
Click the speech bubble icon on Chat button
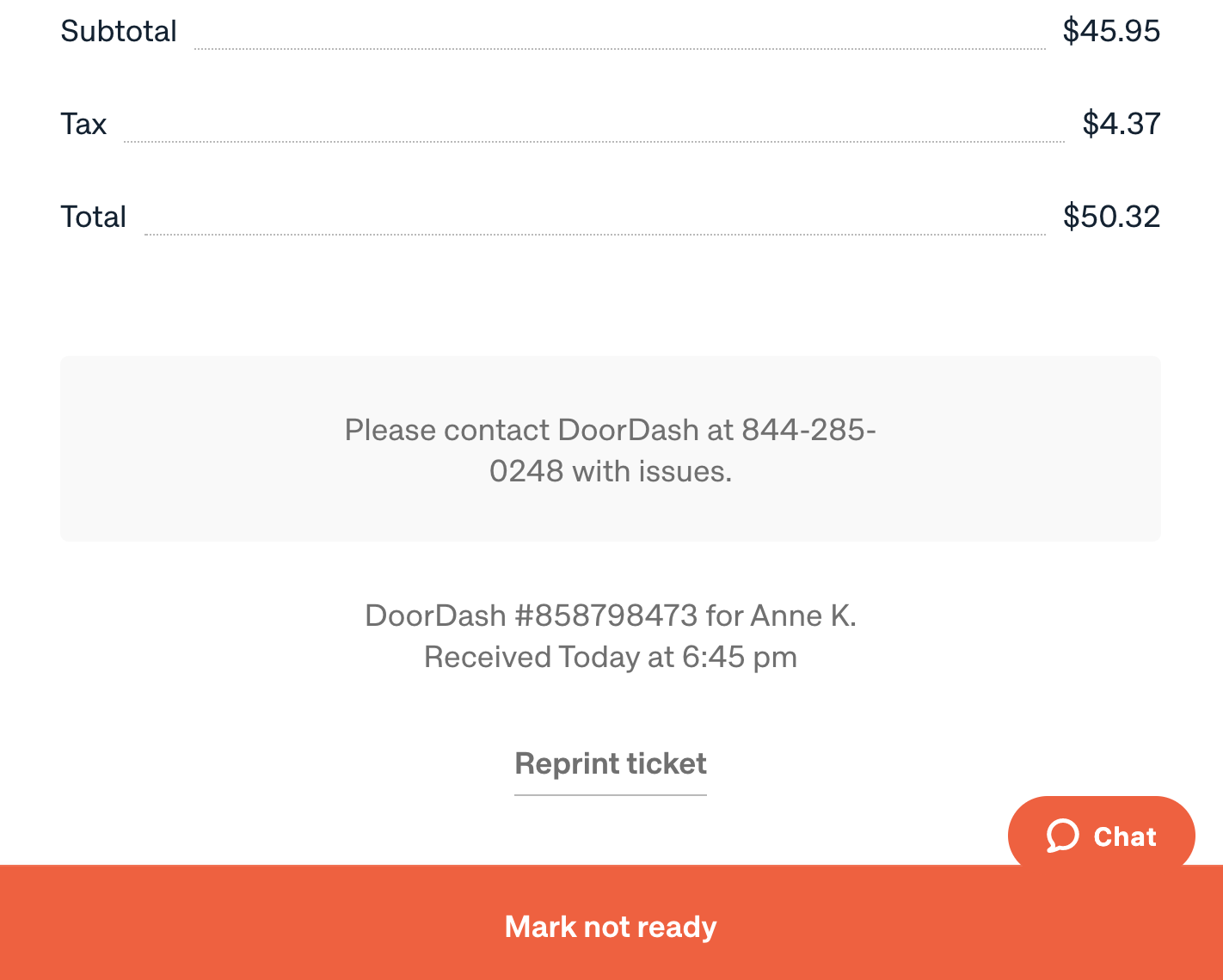point(1060,836)
